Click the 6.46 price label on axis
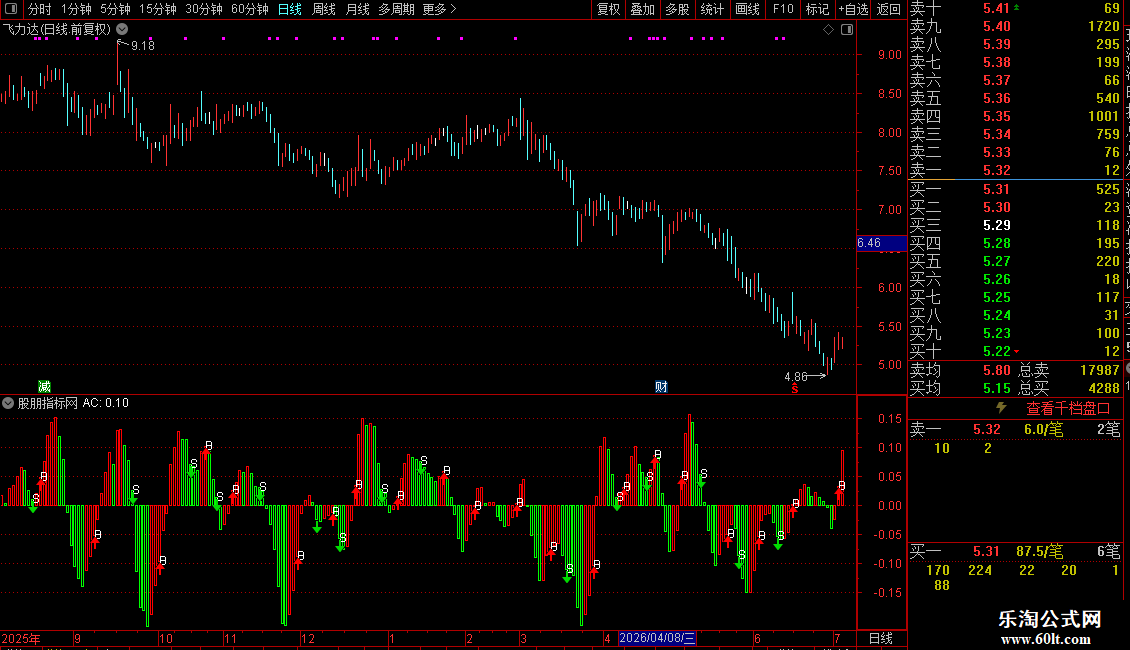This screenshot has height=650, width=1130. point(881,243)
